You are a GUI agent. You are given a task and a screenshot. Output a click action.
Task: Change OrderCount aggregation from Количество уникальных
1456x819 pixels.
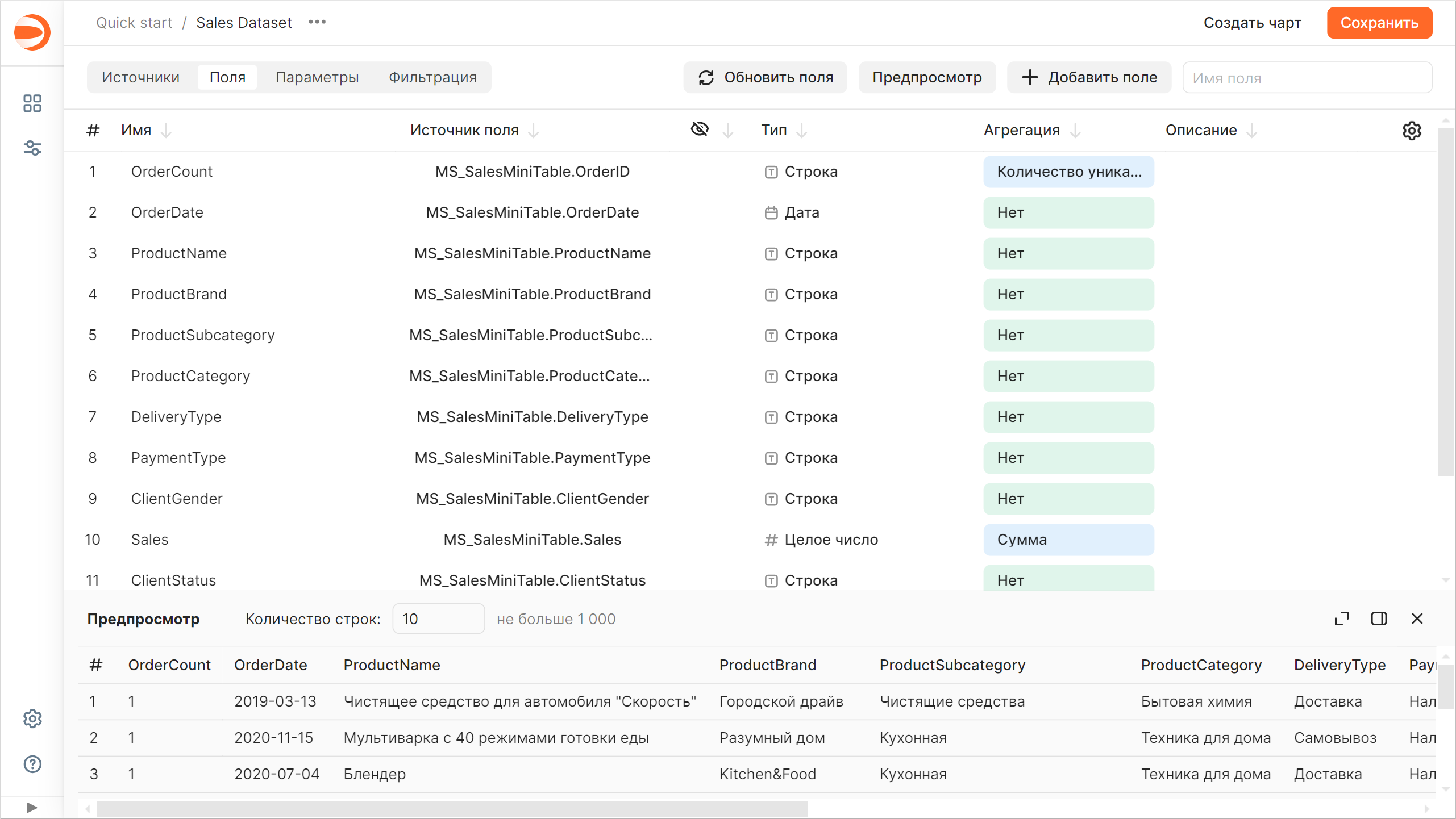[1068, 172]
